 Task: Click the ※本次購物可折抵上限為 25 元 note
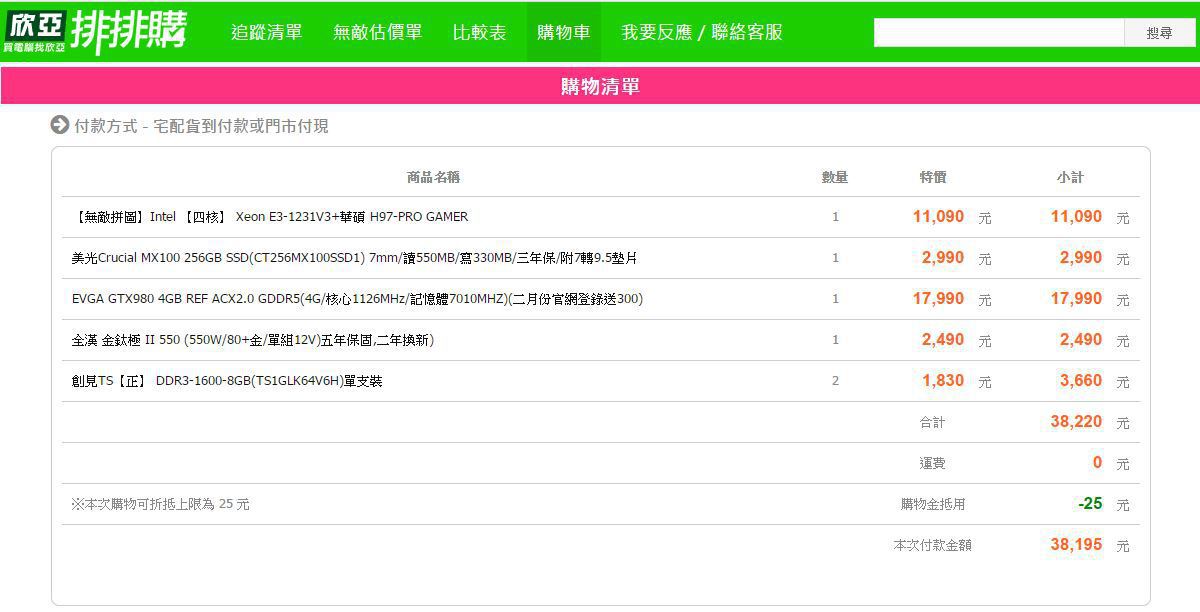tap(160, 505)
